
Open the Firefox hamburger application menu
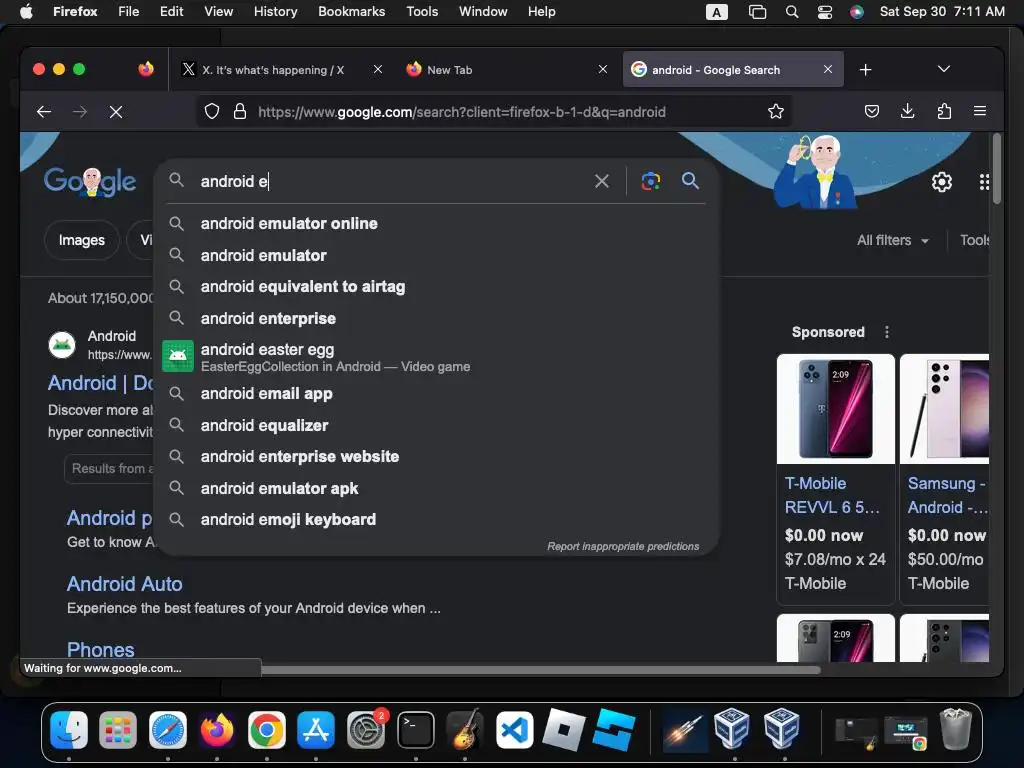(x=980, y=112)
